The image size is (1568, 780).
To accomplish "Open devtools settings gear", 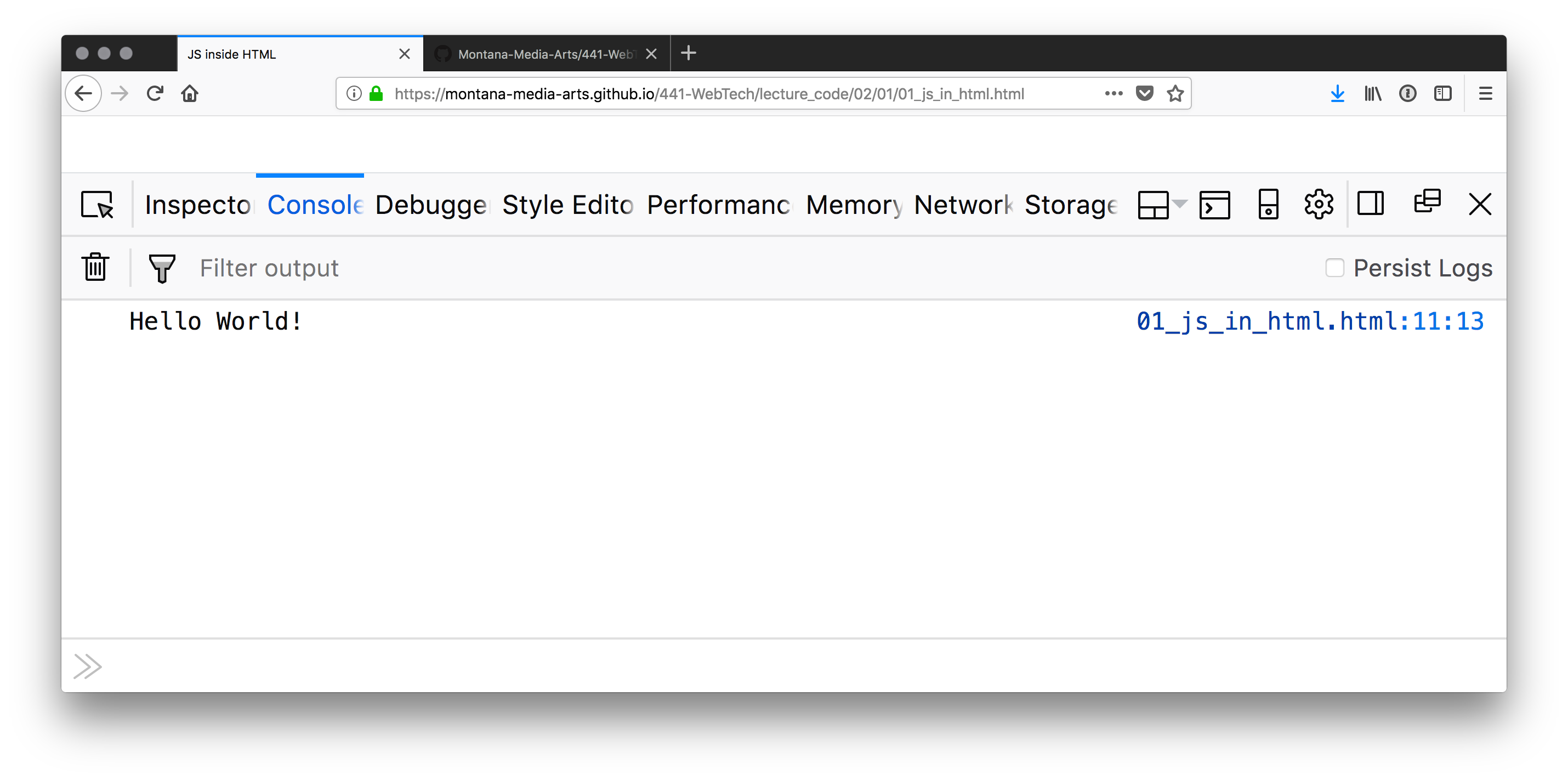I will click(x=1319, y=204).
